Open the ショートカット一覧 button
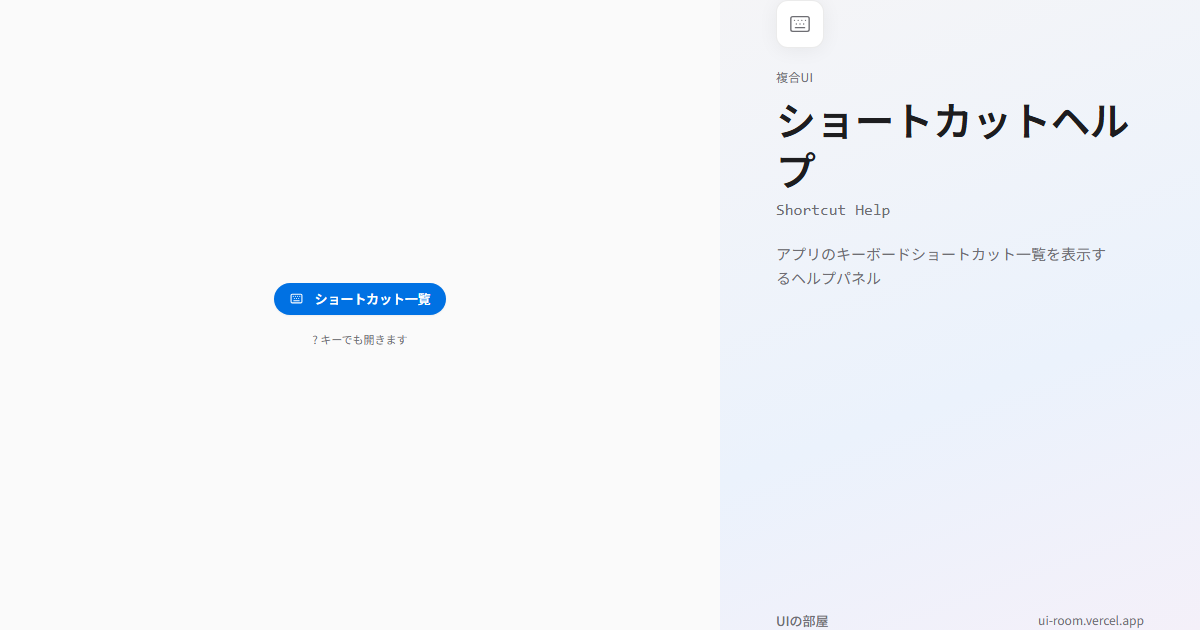The width and height of the screenshot is (1200, 630). (x=360, y=299)
